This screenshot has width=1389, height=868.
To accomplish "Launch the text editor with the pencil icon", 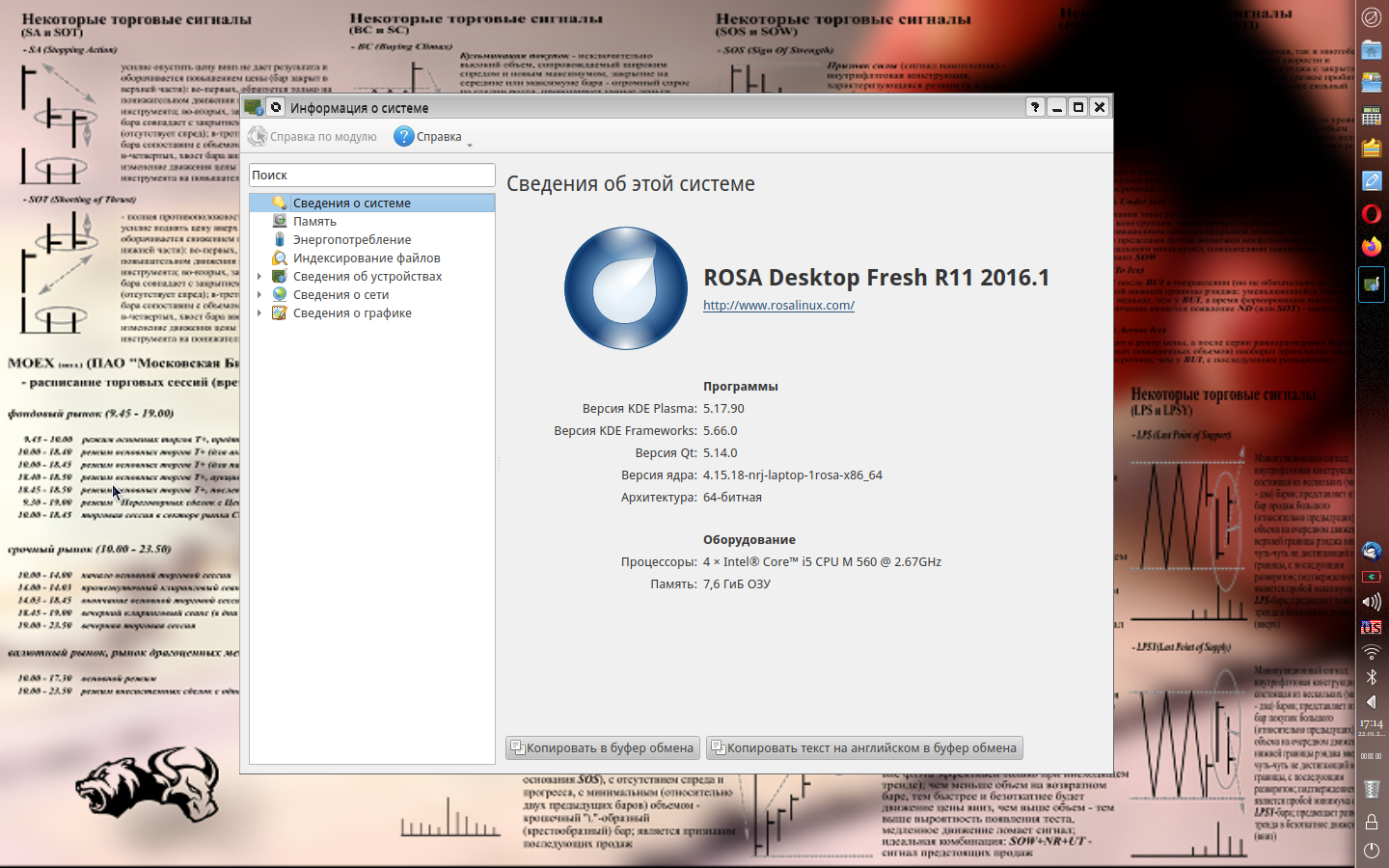I will [x=1371, y=181].
